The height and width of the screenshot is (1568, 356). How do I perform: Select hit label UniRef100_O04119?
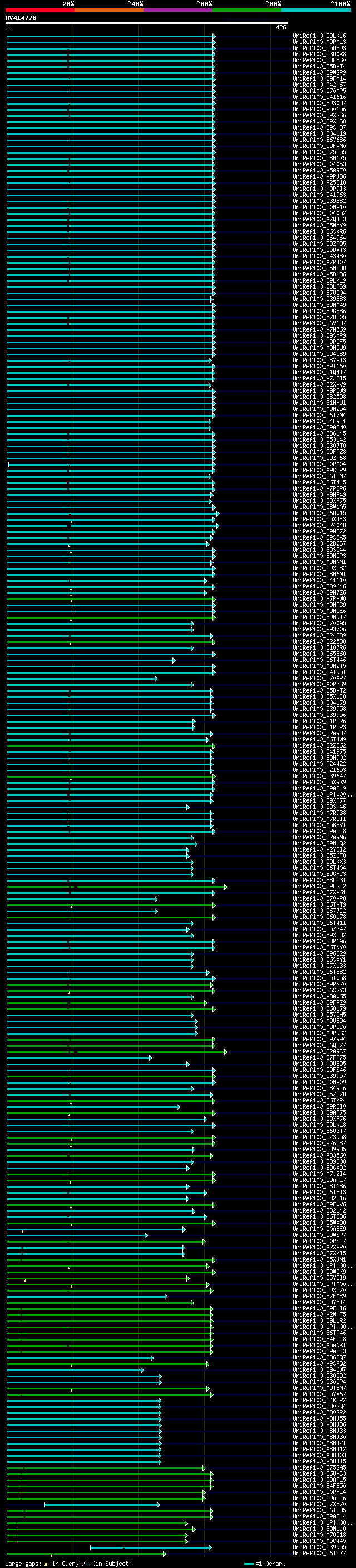tap(319, 134)
